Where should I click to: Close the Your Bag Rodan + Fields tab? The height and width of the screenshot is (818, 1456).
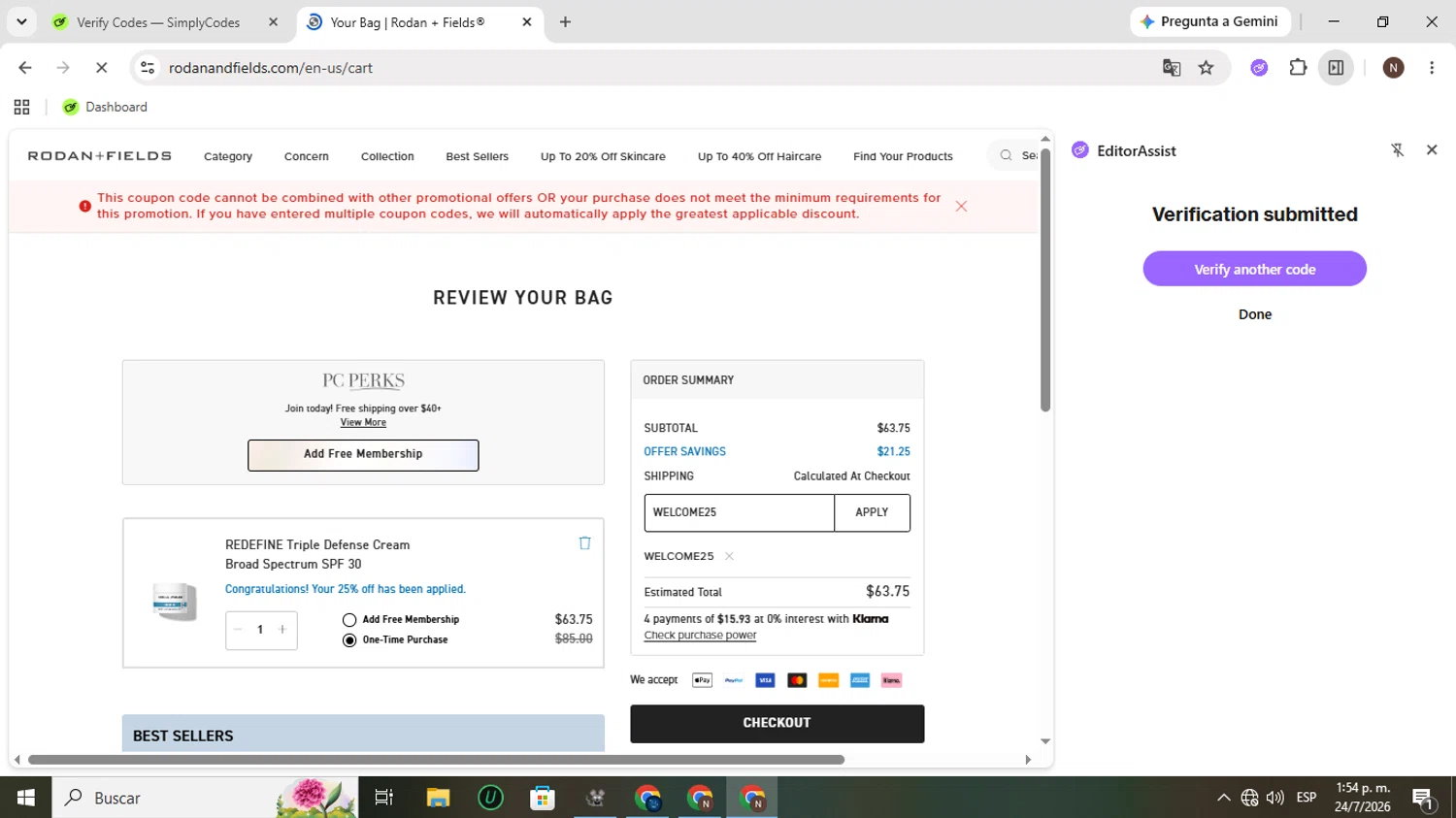527,22
